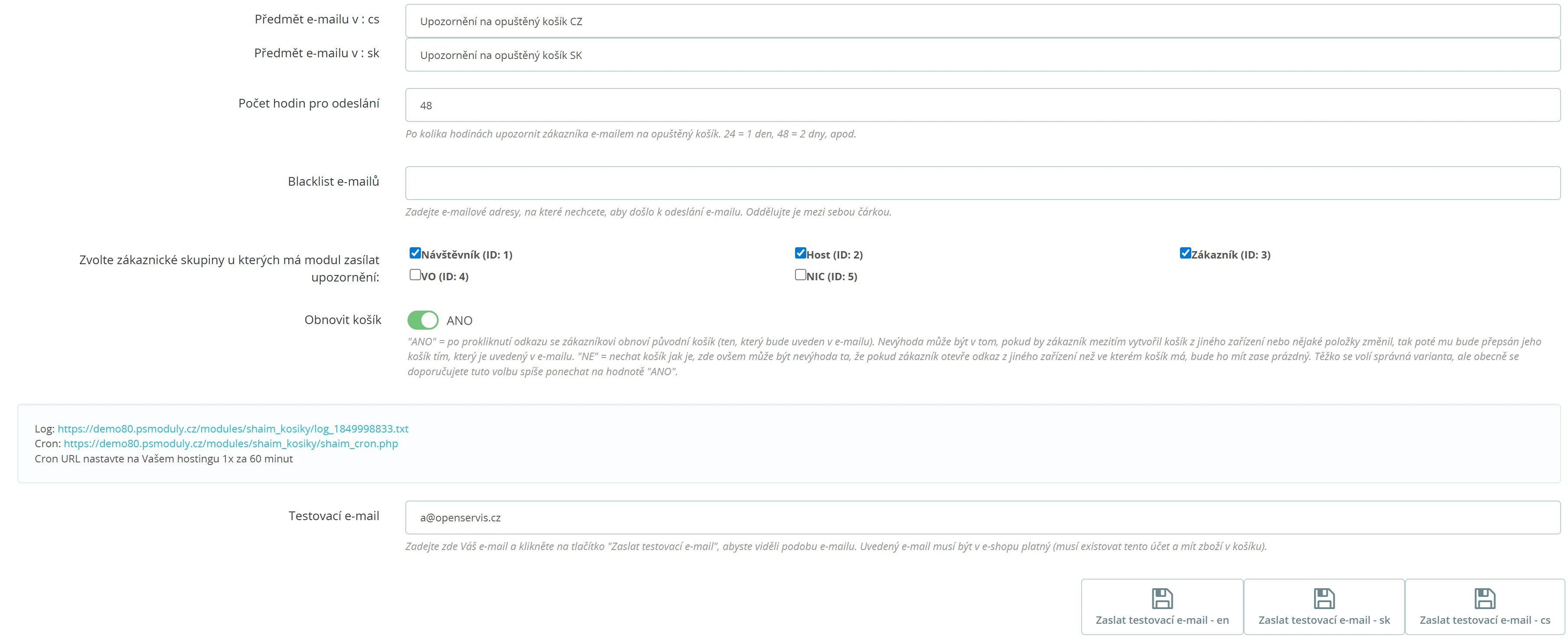Check the NIC (ID: 5) group
1568x642 pixels.
pos(800,275)
